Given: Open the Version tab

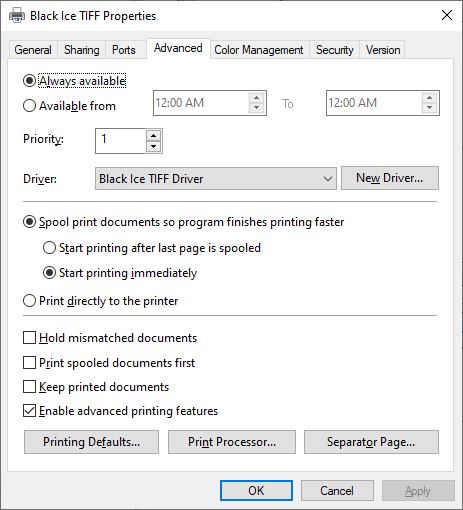Looking at the screenshot, I should (383, 50).
